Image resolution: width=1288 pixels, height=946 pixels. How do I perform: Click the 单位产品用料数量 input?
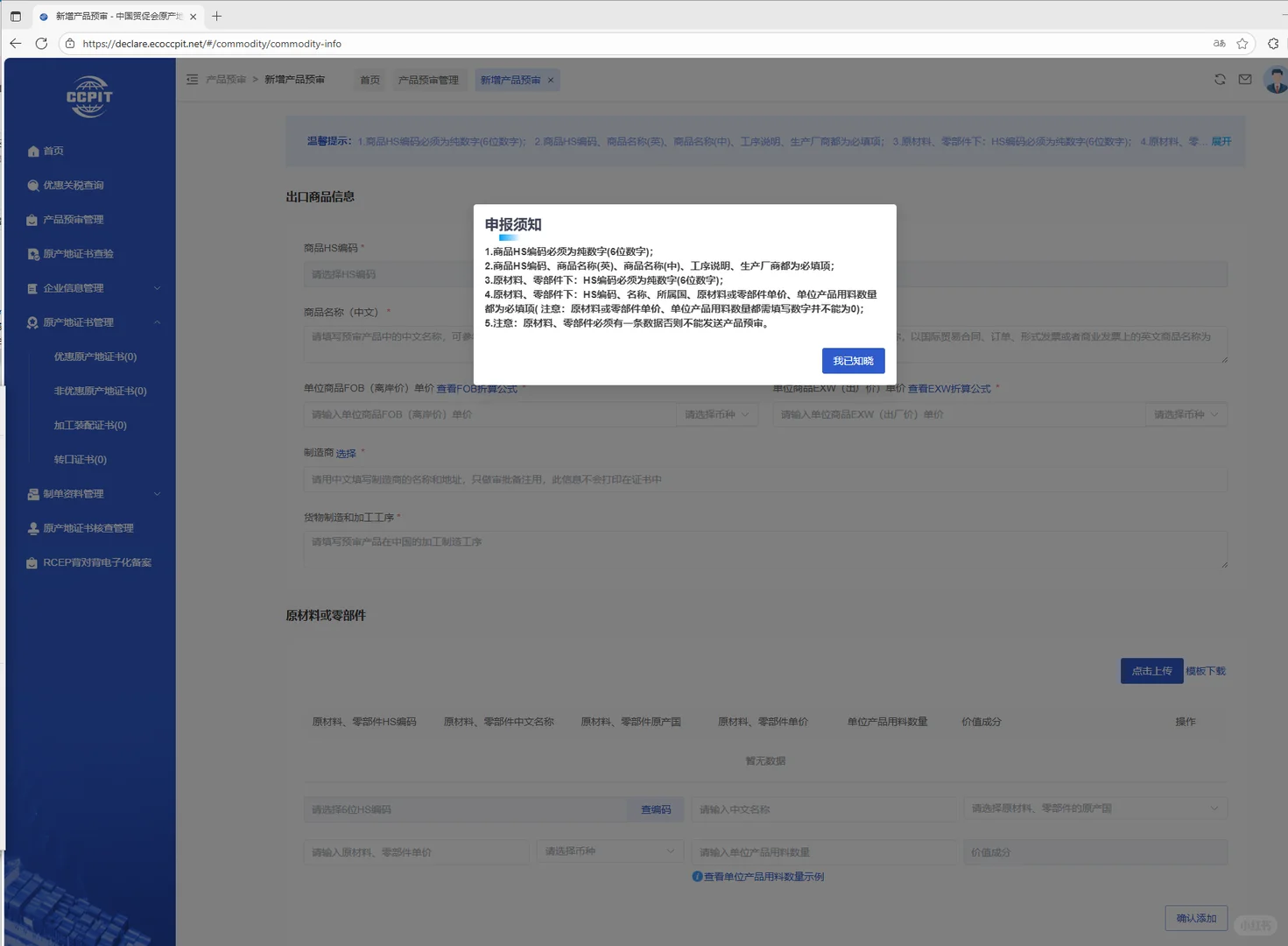point(824,852)
